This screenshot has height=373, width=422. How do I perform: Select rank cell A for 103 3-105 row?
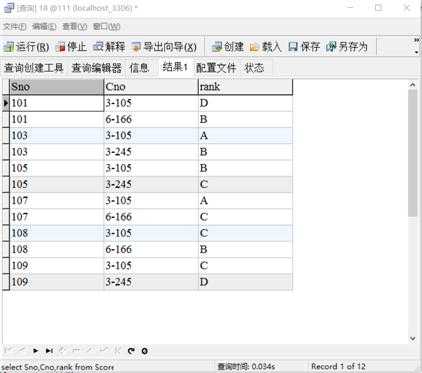(x=245, y=136)
